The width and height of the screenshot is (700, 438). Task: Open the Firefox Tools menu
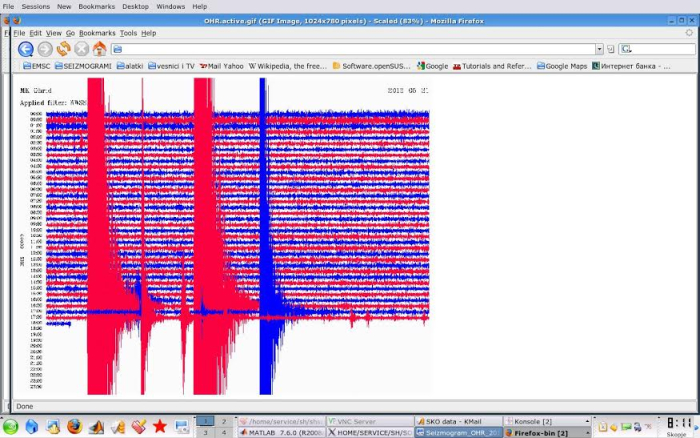(x=128, y=33)
